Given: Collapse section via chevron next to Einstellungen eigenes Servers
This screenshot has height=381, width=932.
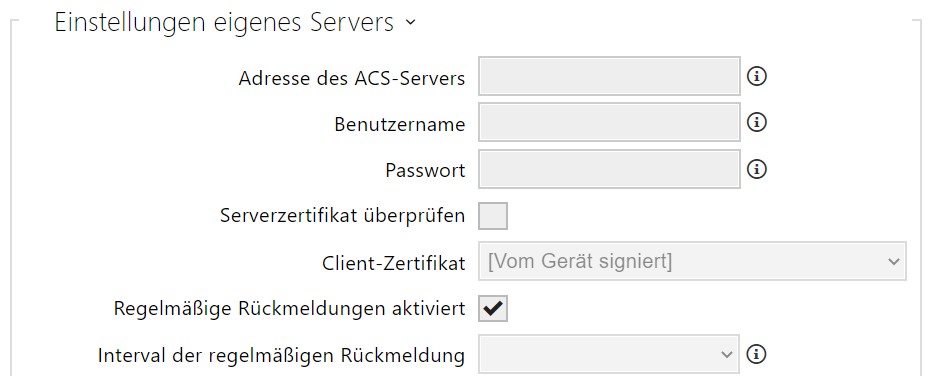Looking at the screenshot, I should click(410, 23).
